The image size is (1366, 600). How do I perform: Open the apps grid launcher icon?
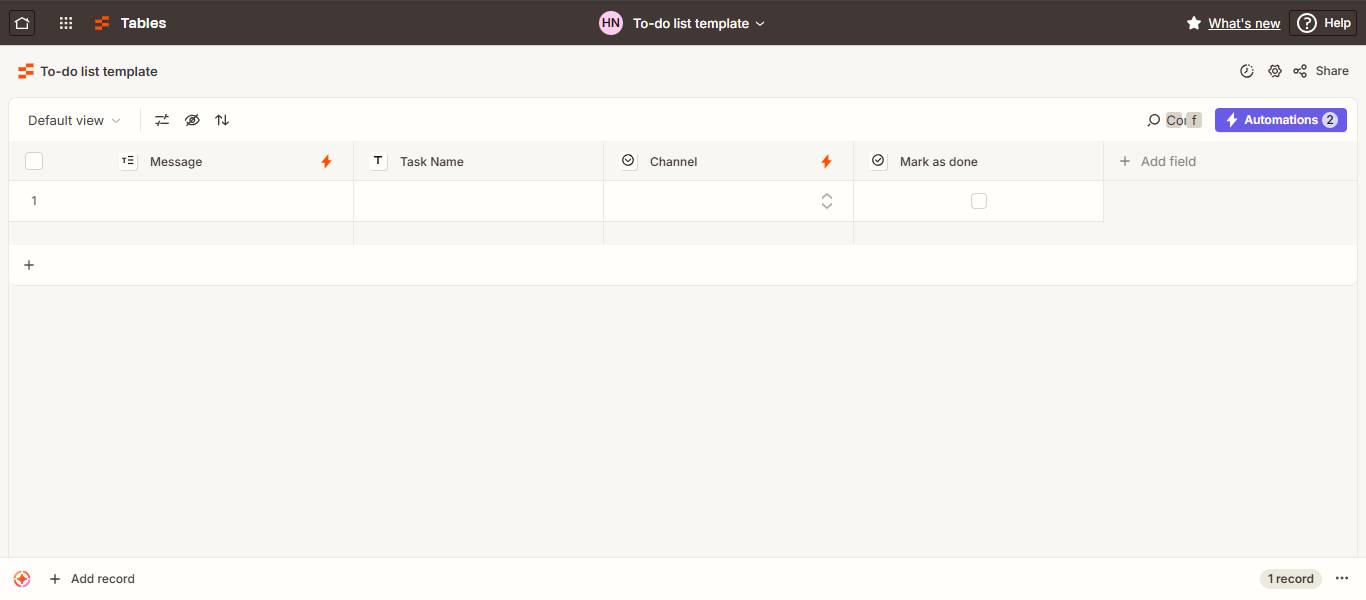tap(66, 23)
